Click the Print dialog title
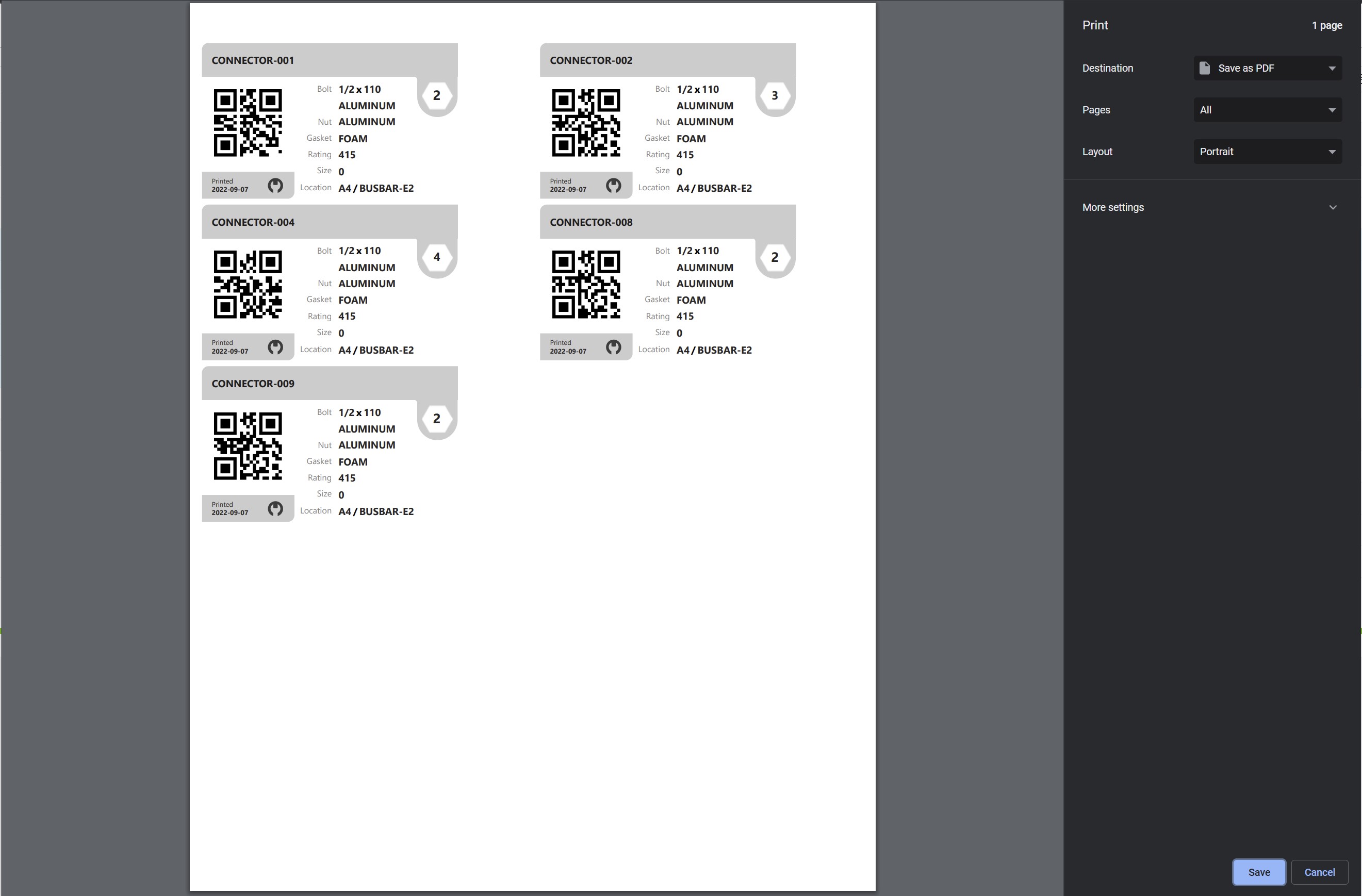Image resolution: width=1362 pixels, height=896 pixels. coord(1095,25)
